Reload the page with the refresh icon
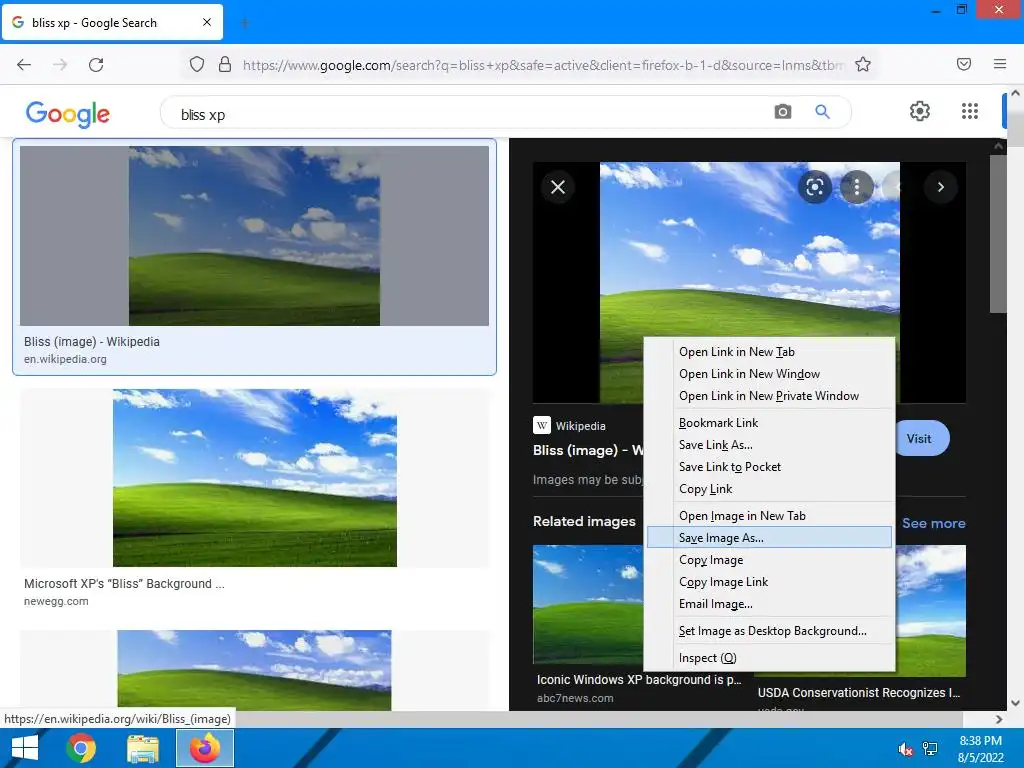The height and width of the screenshot is (768, 1024). (96, 64)
